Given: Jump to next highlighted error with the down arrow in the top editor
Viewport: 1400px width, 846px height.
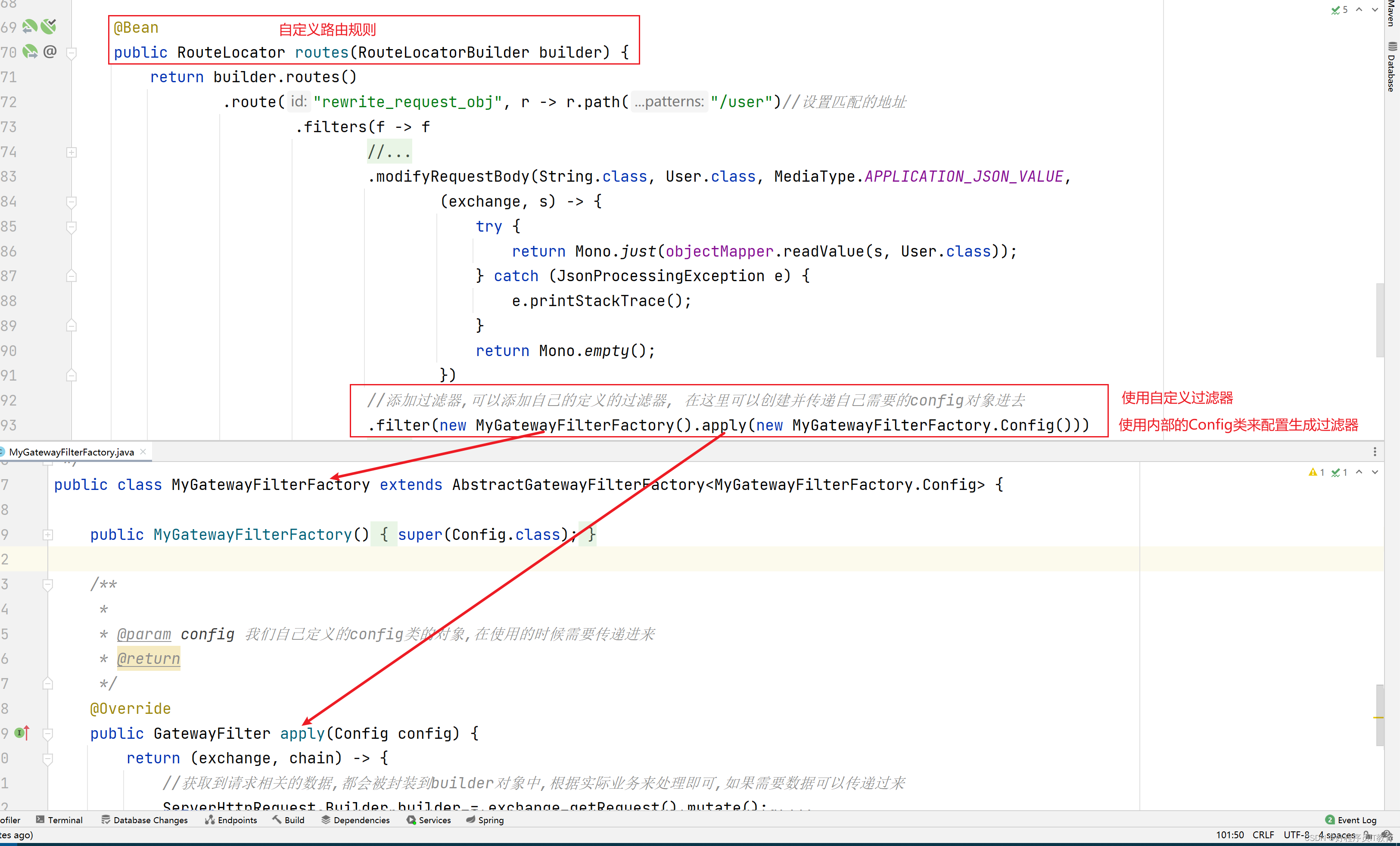Looking at the screenshot, I should point(1375,9).
